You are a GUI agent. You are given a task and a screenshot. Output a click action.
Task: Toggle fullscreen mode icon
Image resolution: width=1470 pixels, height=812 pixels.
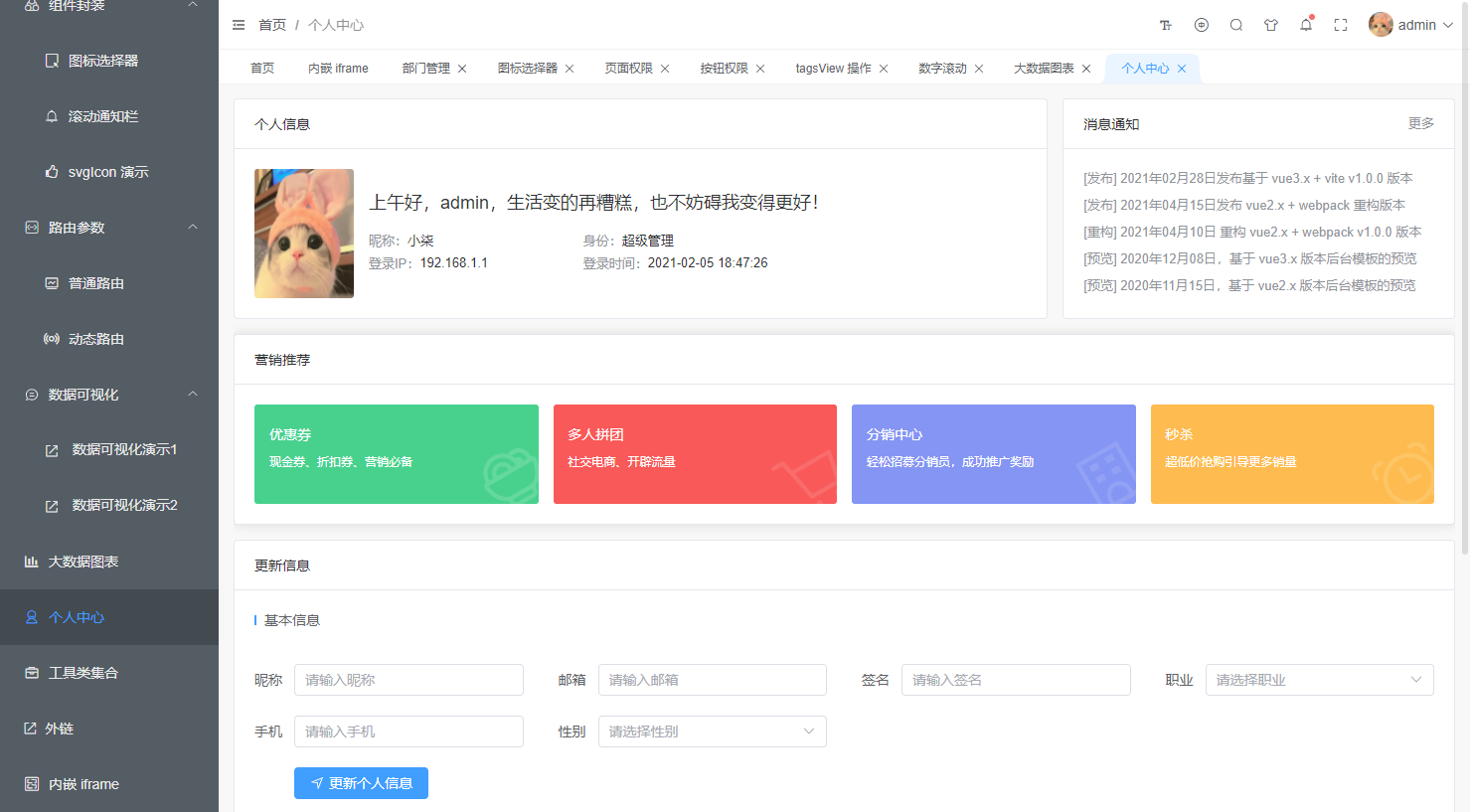1341,25
